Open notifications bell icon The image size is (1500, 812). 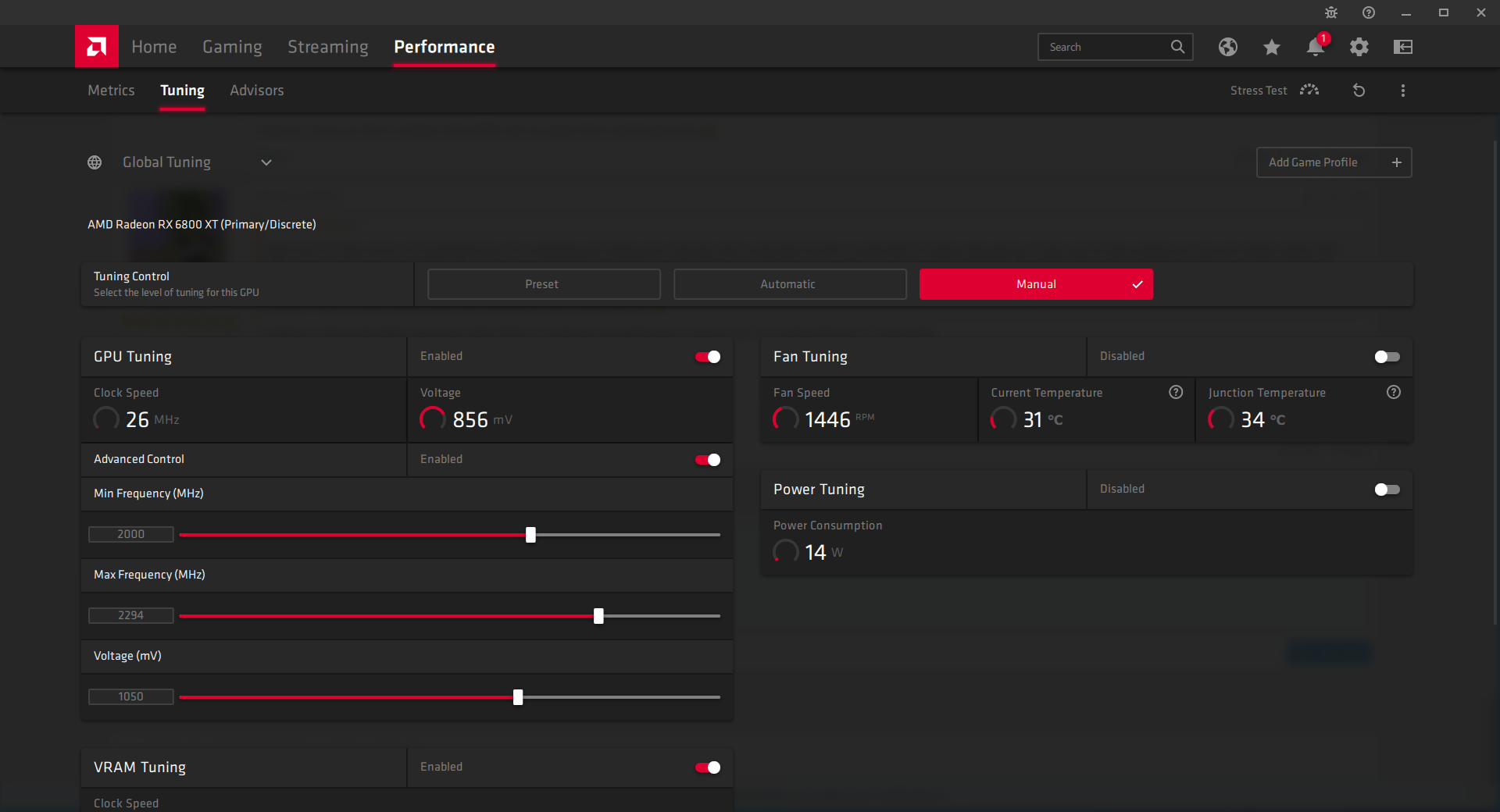tap(1316, 47)
